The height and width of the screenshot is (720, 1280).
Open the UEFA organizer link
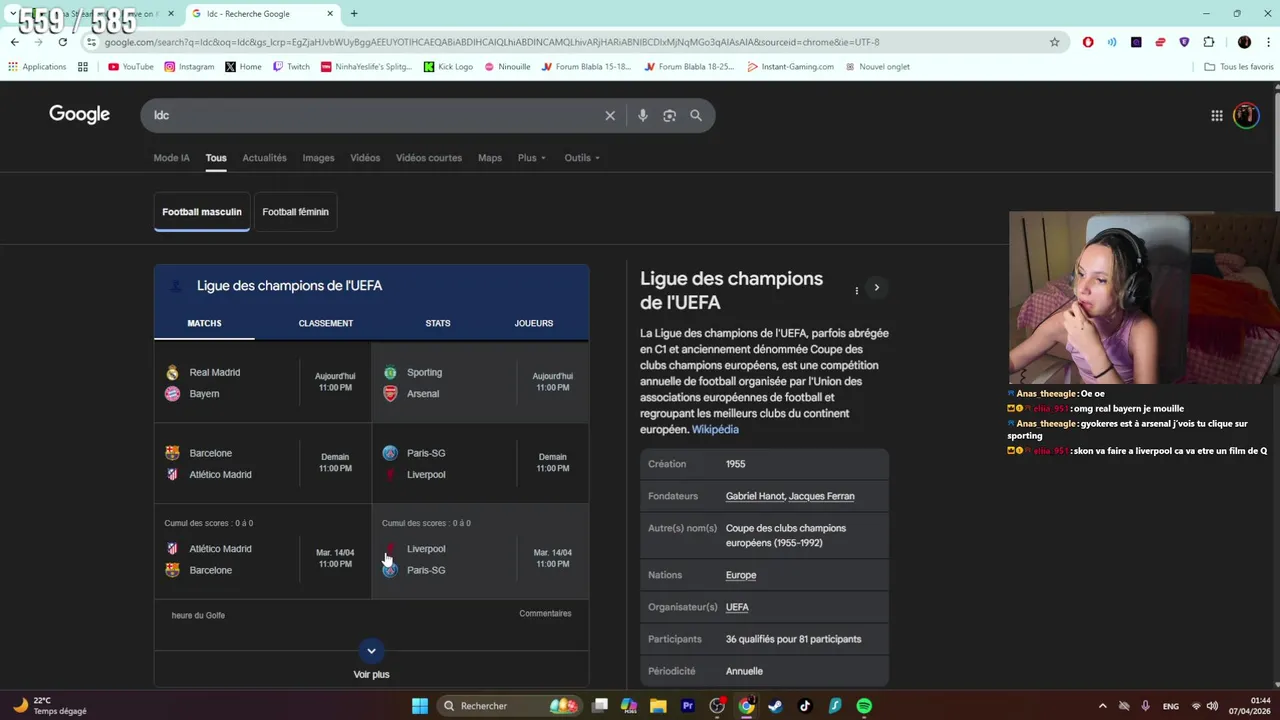(737, 607)
